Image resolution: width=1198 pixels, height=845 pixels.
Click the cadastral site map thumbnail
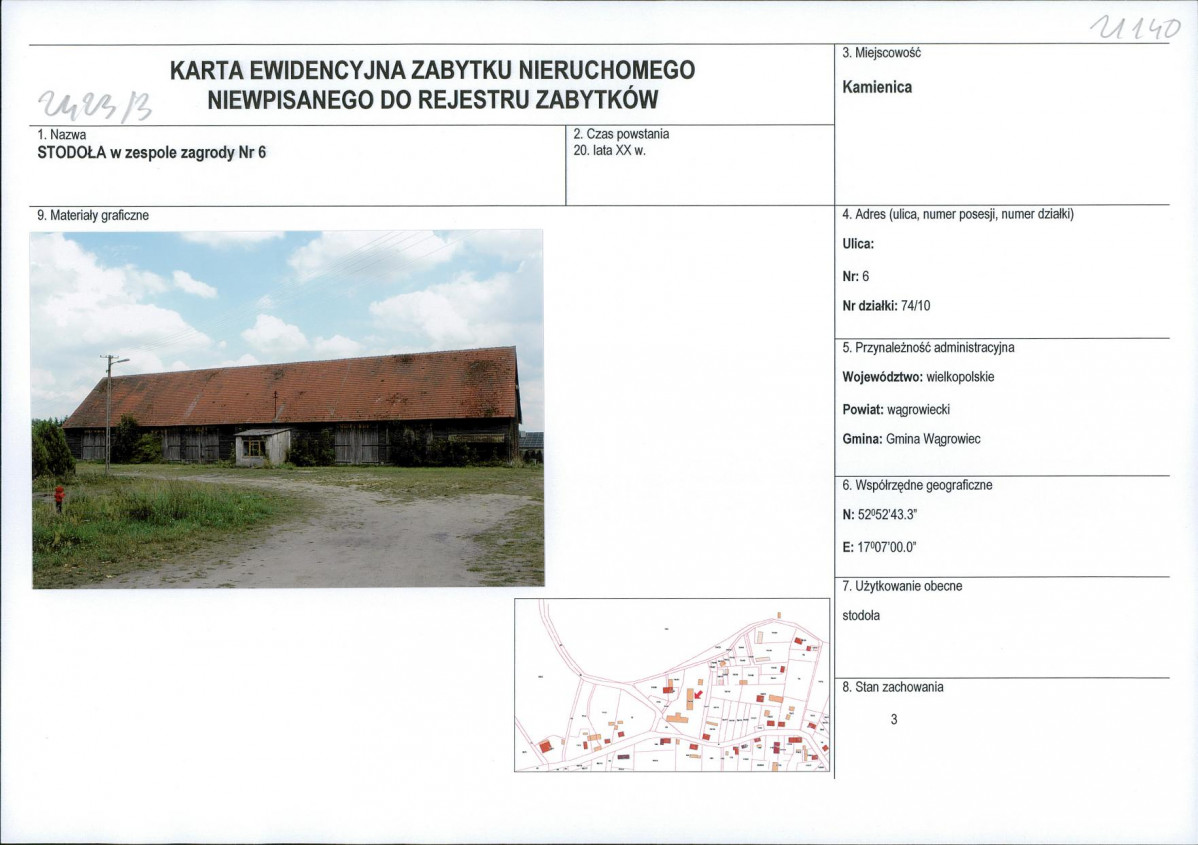pos(672,685)
